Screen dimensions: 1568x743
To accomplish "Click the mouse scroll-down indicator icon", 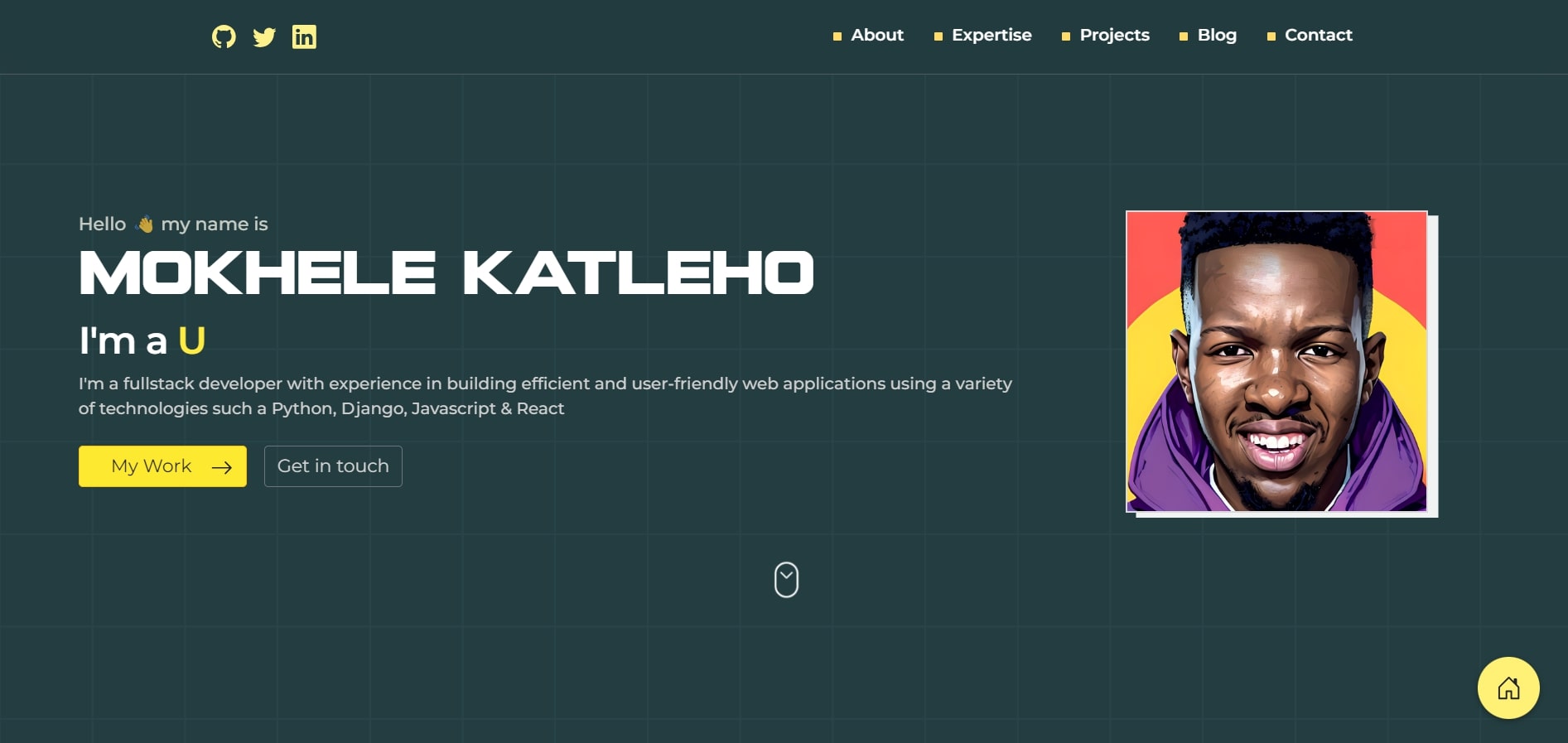I will click(786, 580).
